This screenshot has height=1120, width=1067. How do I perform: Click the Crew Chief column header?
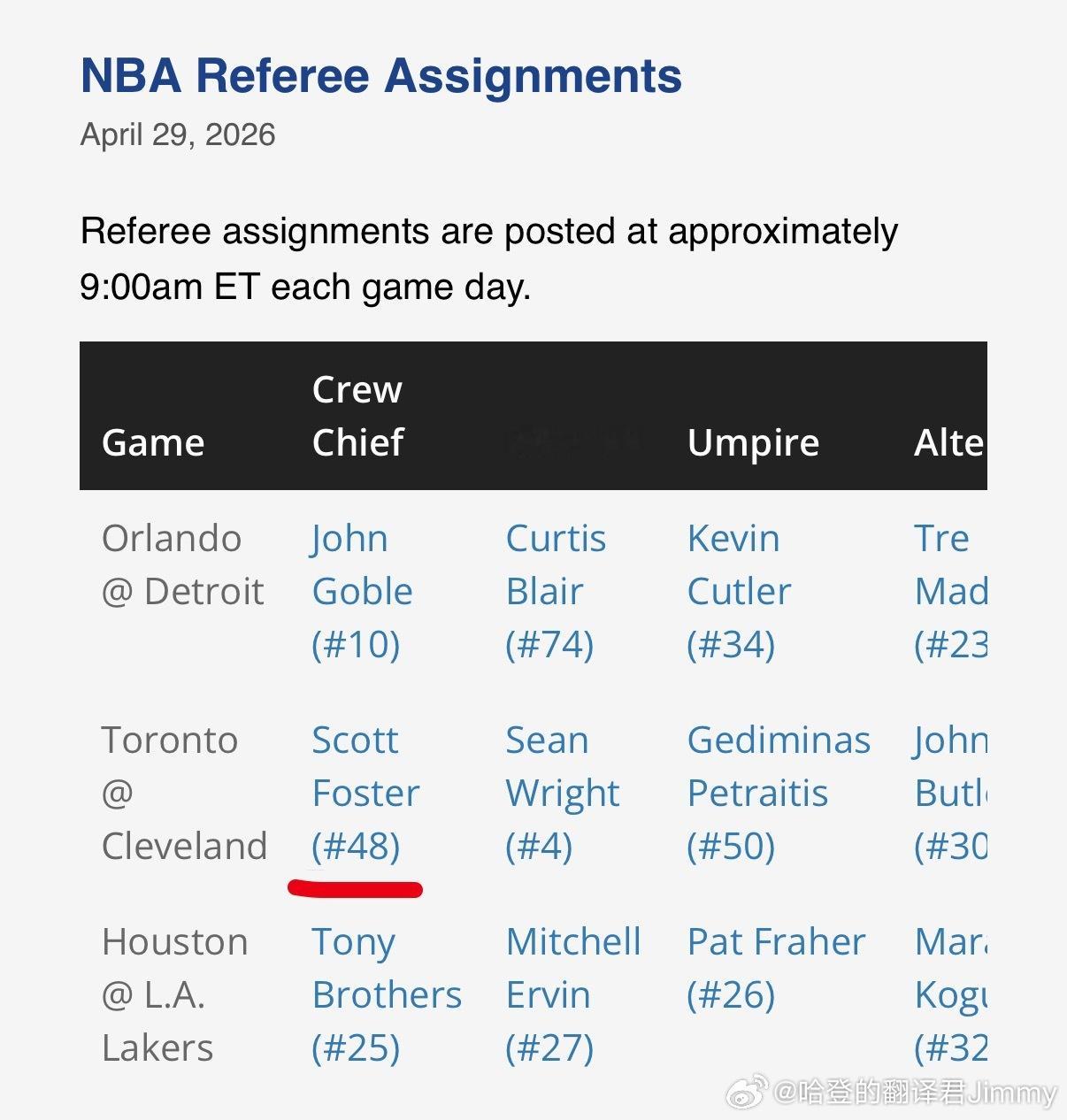click(358, 416)
